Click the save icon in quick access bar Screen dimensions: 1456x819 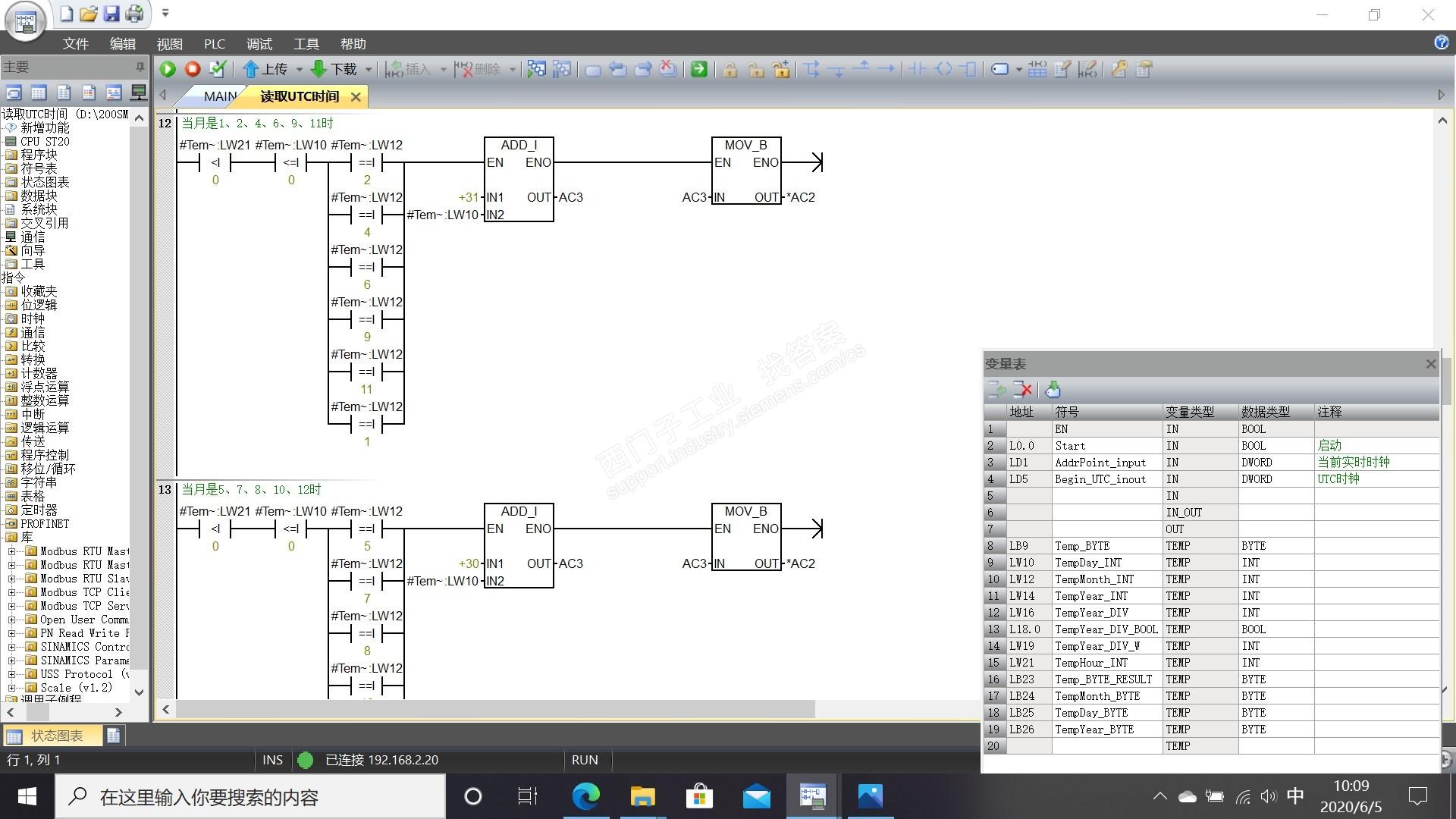click(111, 13)
